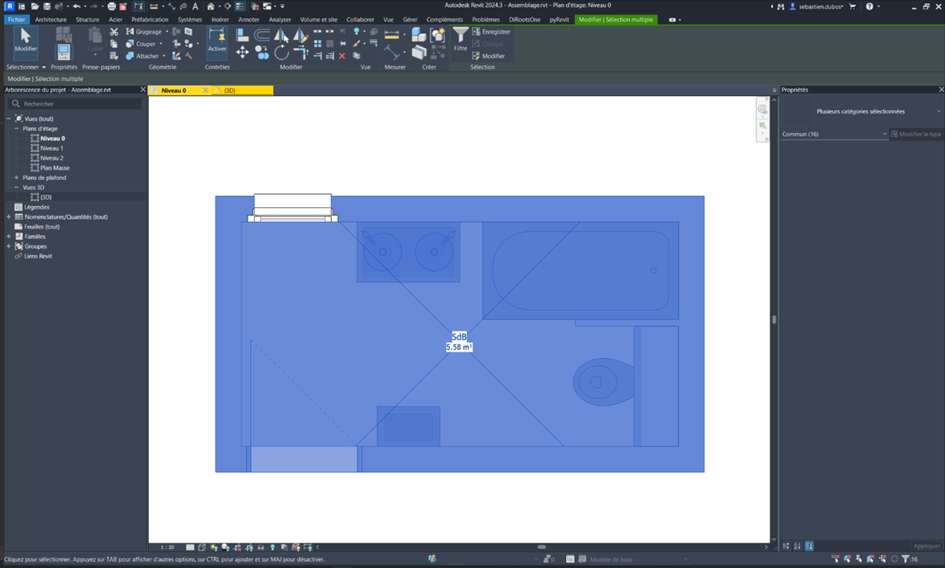Click the Filtre funnel icon

[460, 37]
